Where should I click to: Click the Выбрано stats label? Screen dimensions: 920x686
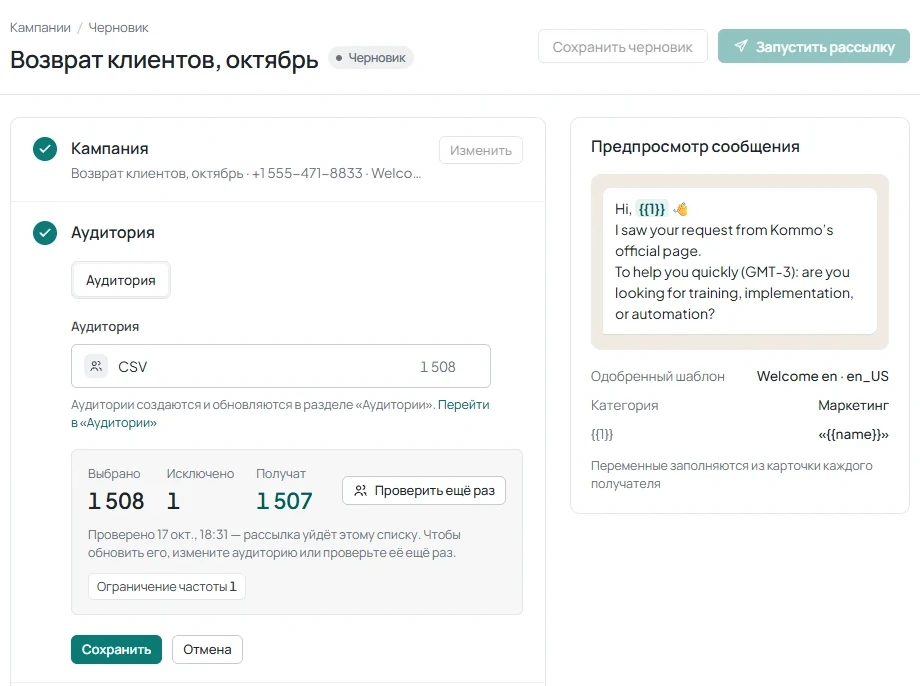[x=114, y=474]
